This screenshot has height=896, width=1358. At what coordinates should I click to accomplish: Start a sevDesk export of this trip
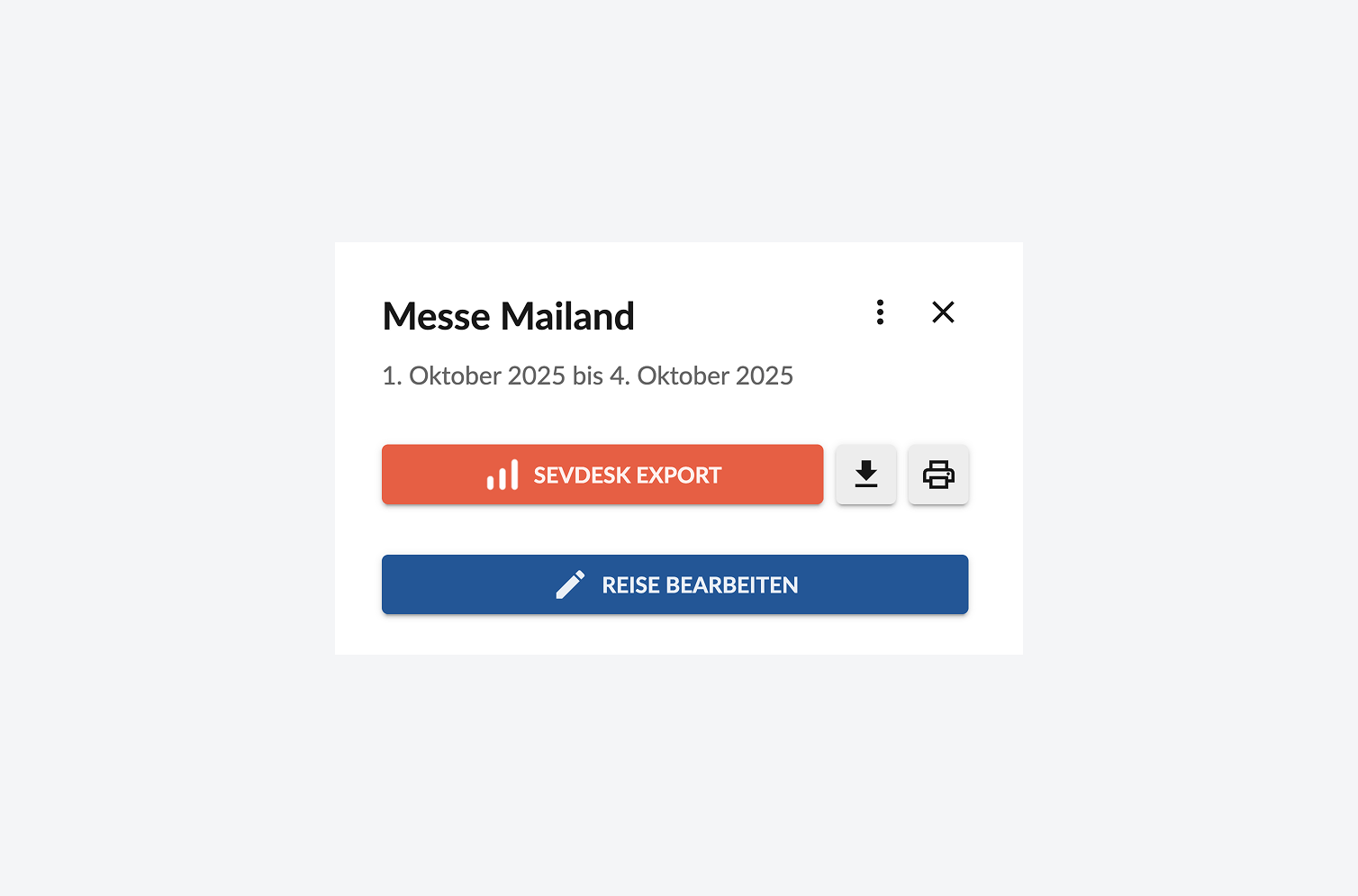(x=602, y=475)
